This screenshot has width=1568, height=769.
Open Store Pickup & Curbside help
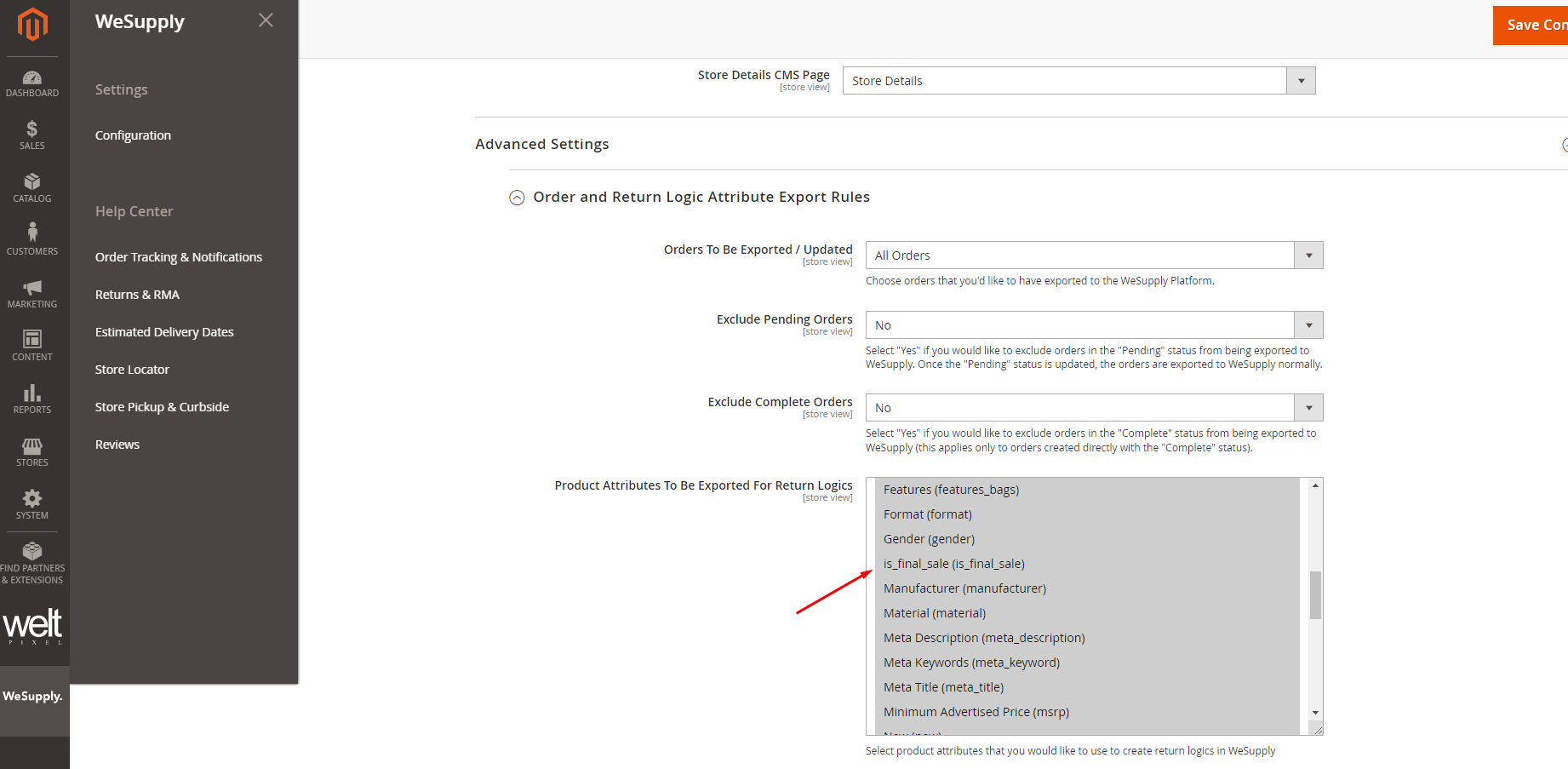[x=162, y=407]
